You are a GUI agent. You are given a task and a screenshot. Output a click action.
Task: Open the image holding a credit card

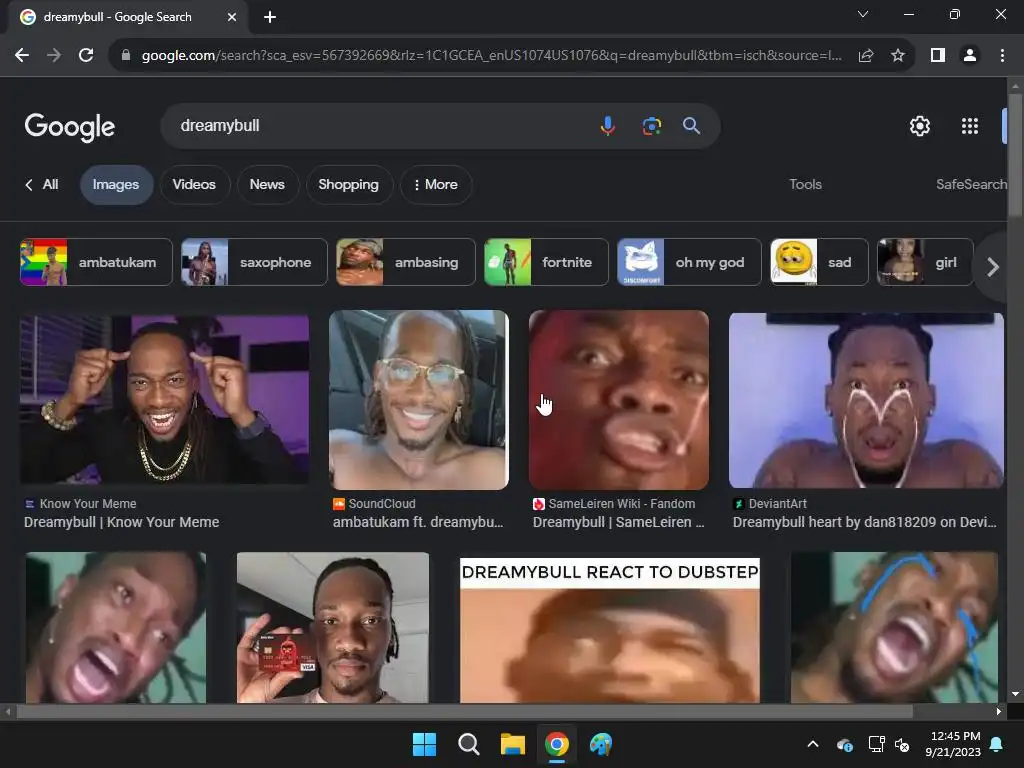click(x=332, y=628)
